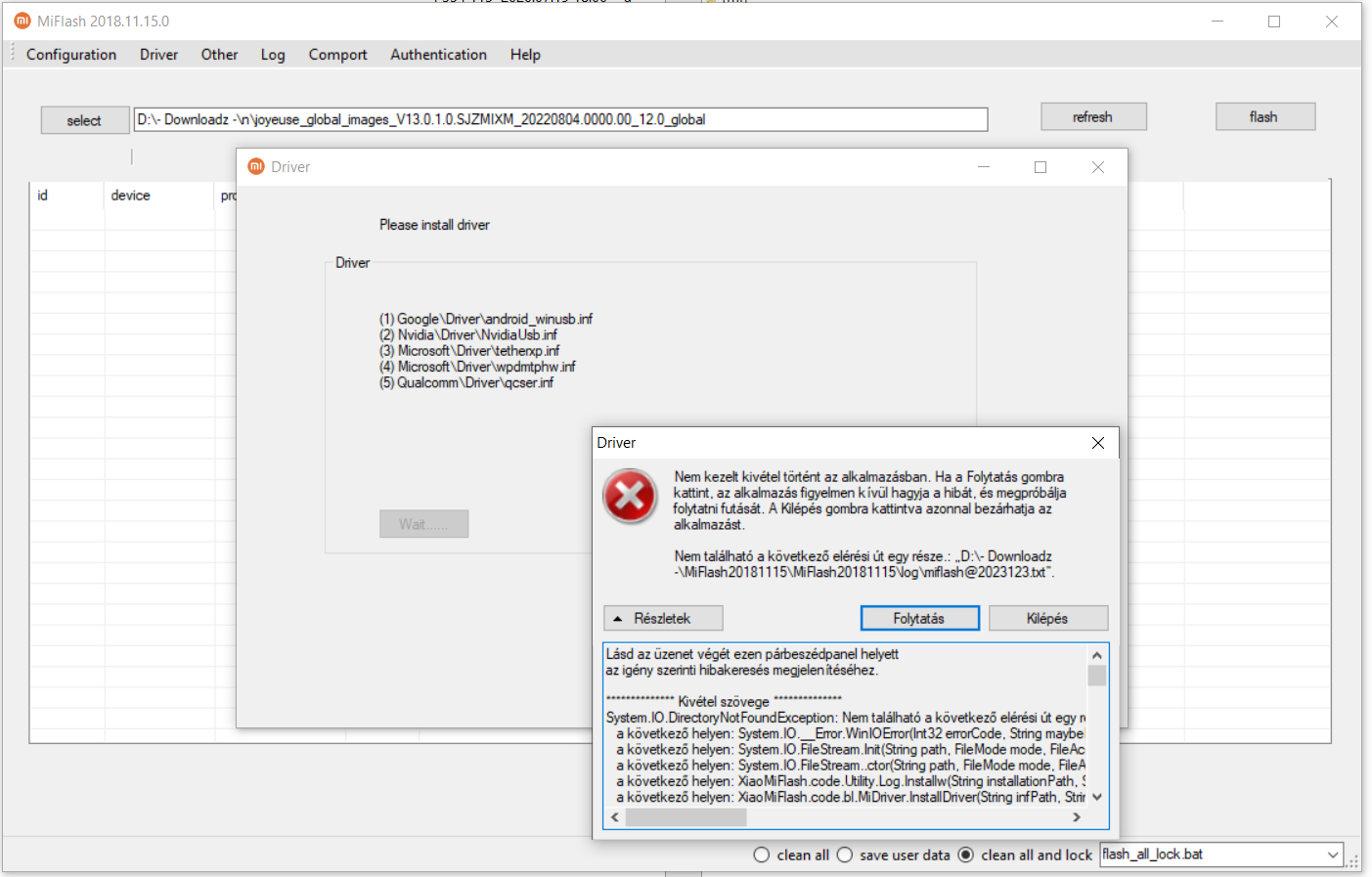Click Microsoft wpdmtphw.inf driver entry

point(477,367)
